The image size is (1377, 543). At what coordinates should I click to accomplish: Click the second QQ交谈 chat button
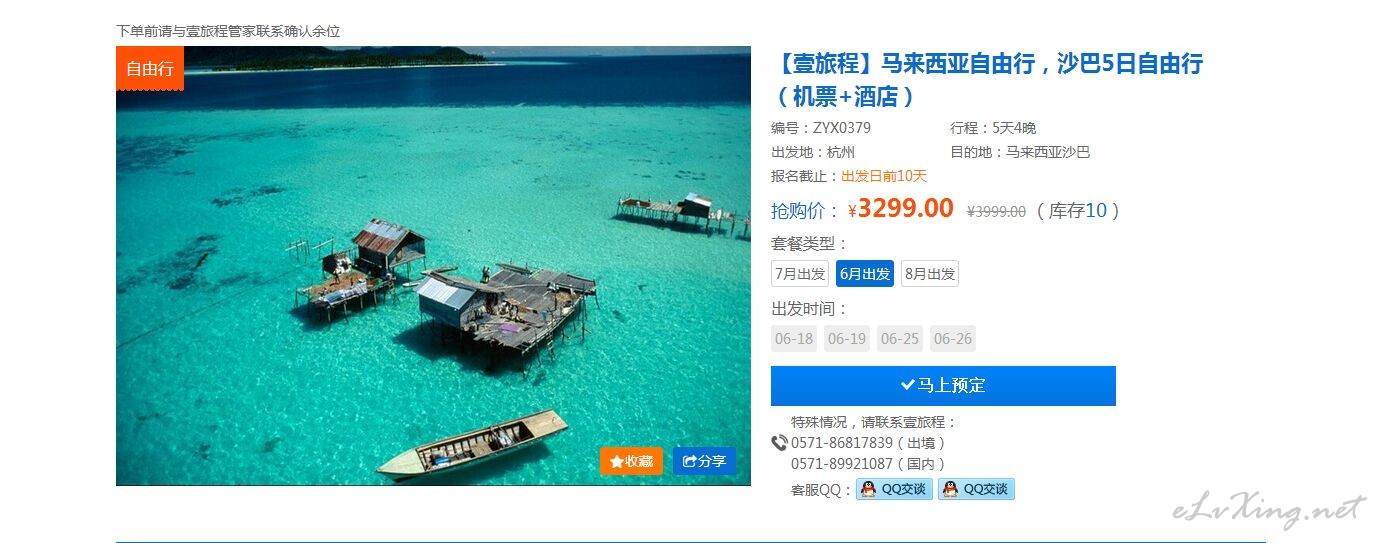click(x=976, y=489)
